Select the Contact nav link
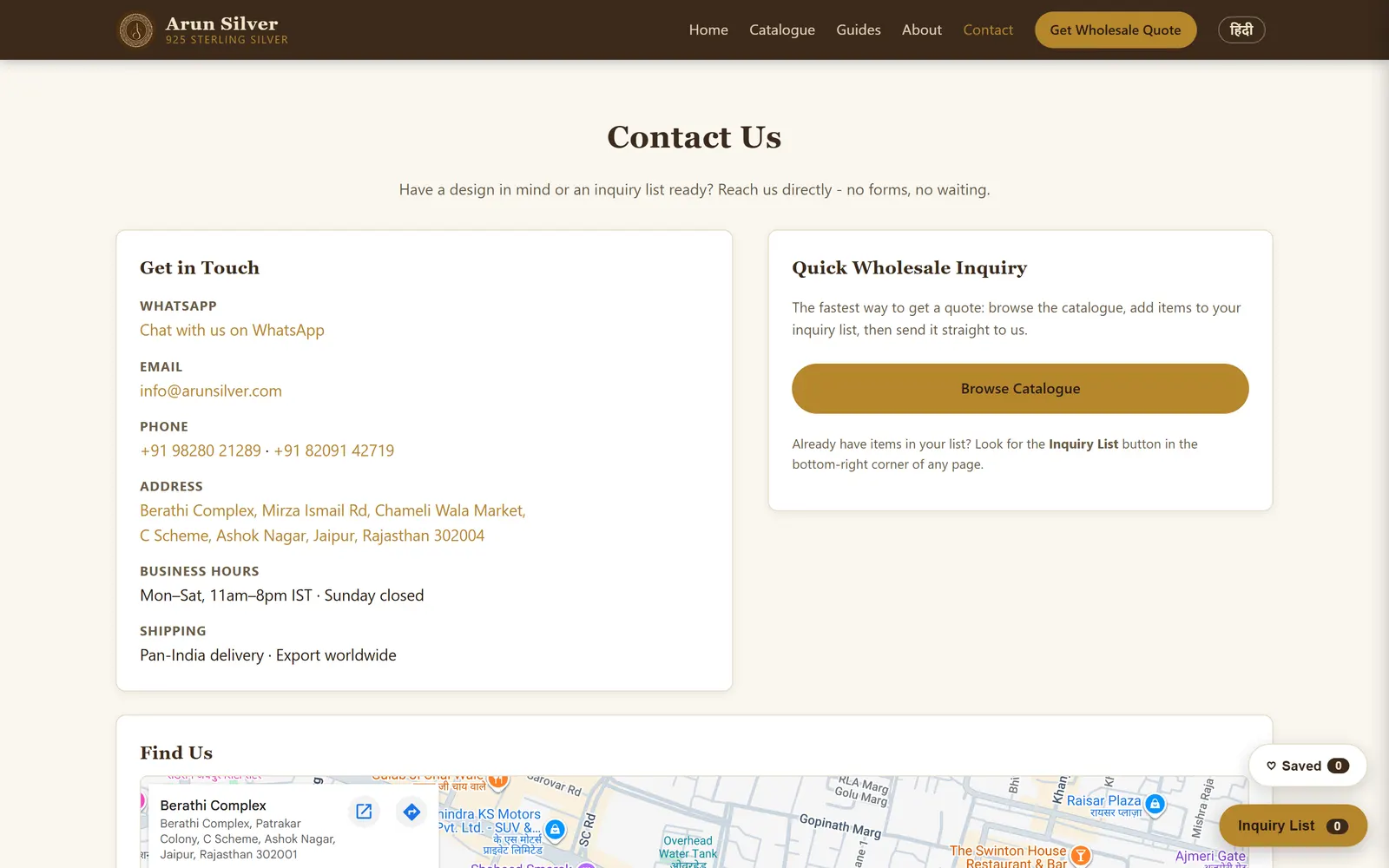This screenshot has width=1389, height=868. [x=988, y=30]
